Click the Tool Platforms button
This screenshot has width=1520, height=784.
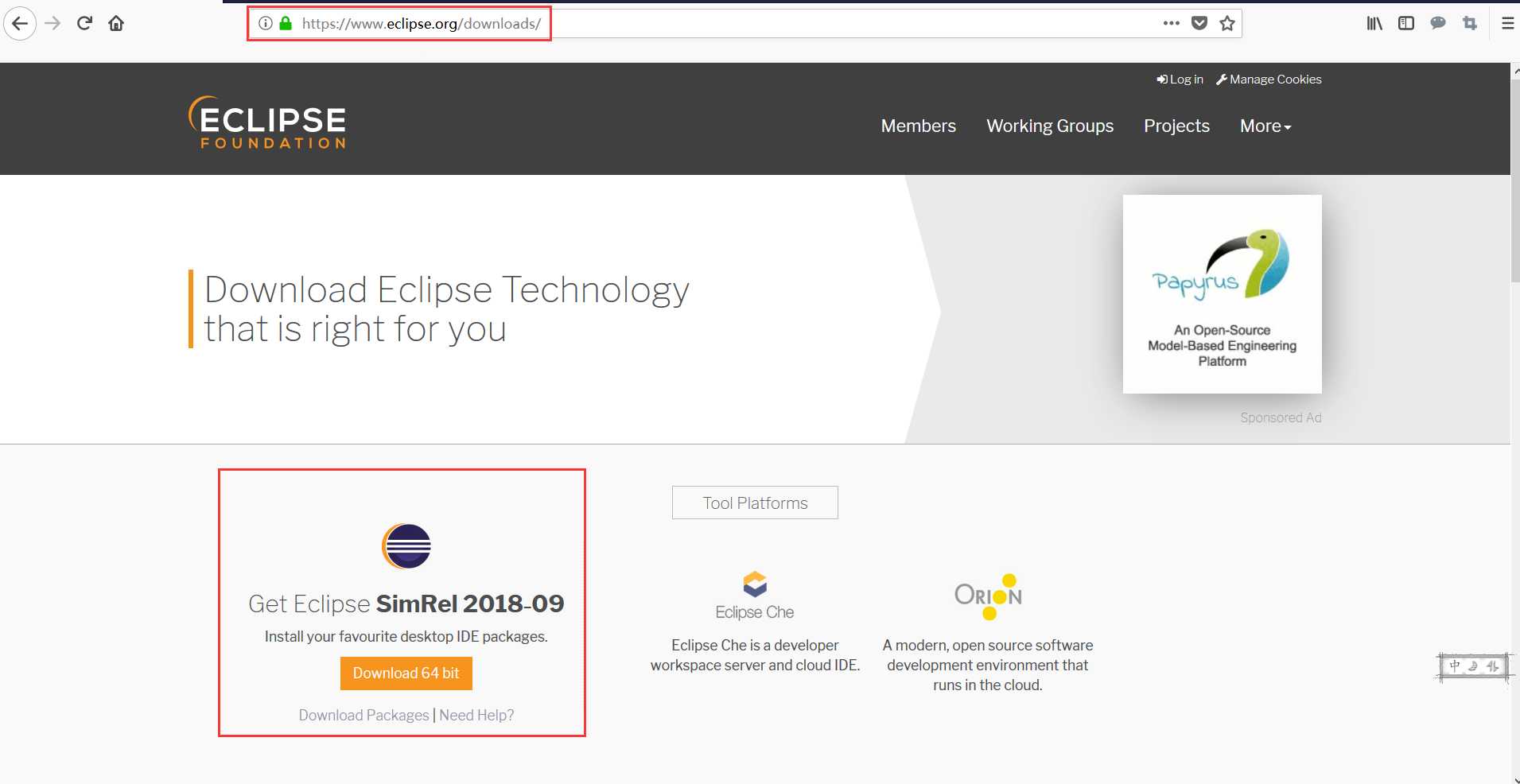755,503
